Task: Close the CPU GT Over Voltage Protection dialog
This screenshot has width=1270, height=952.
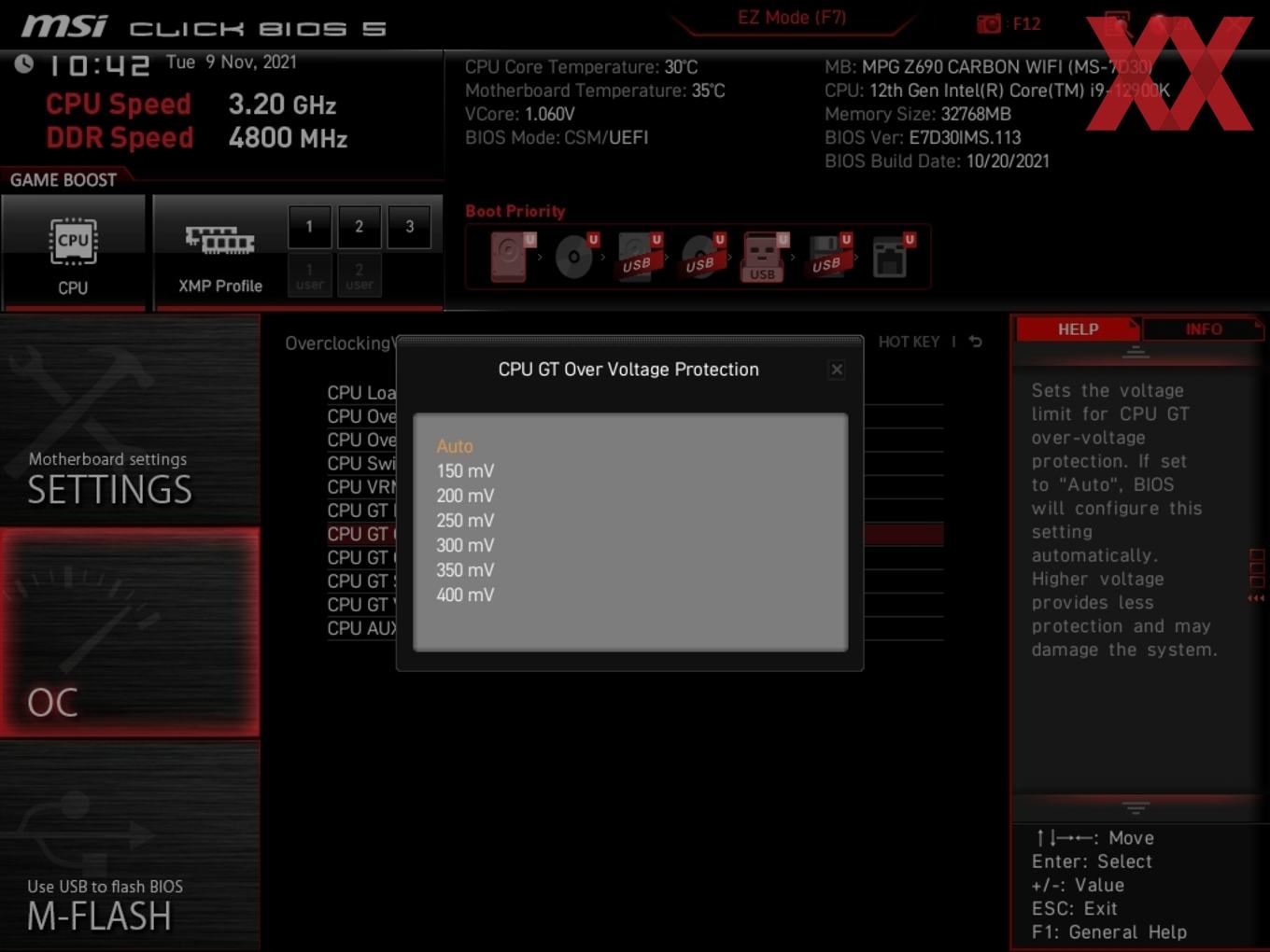Action: pos(837,370)
